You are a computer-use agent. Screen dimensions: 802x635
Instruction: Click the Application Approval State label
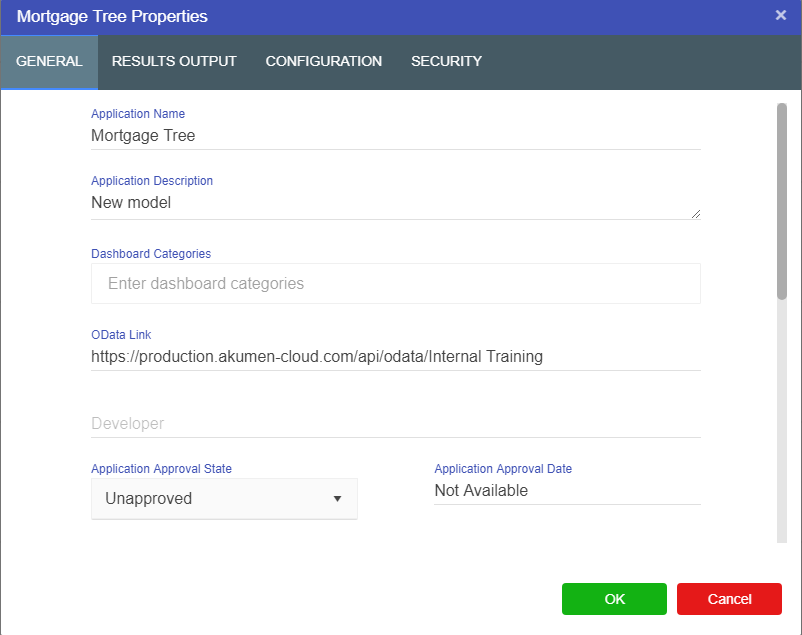pos(161,469)
